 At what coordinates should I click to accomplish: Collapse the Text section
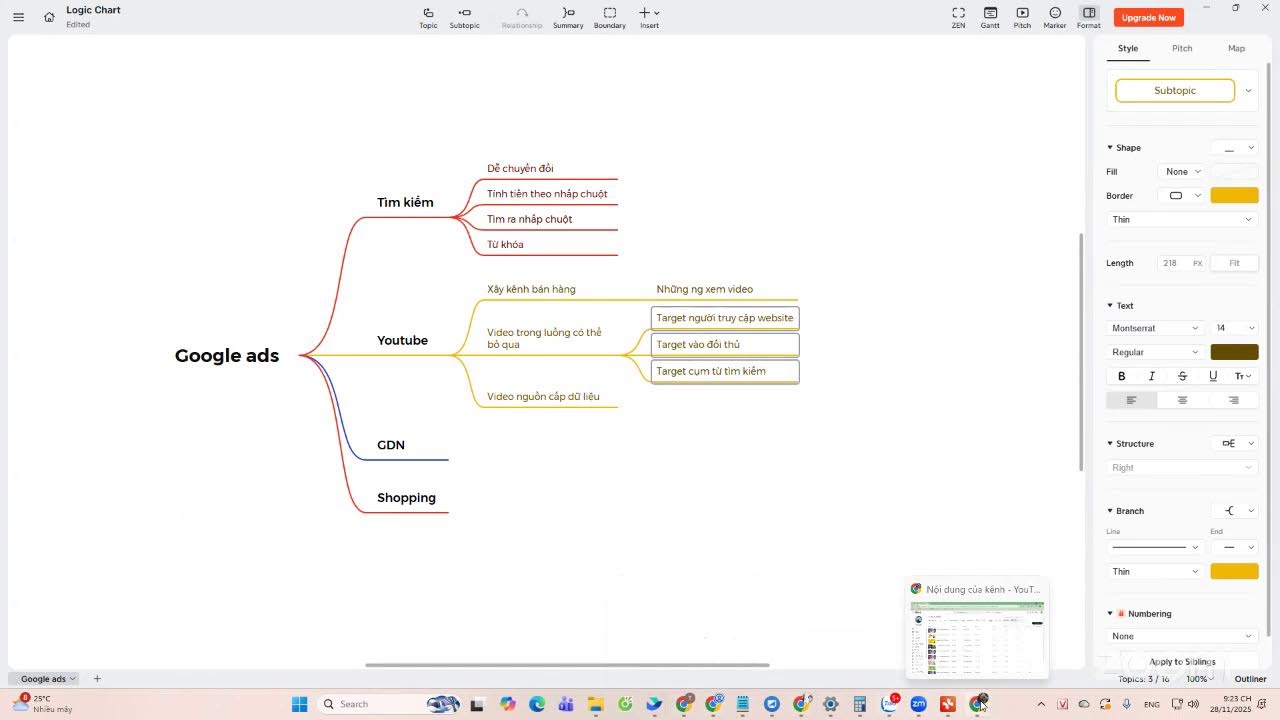tap(1110, 306)
